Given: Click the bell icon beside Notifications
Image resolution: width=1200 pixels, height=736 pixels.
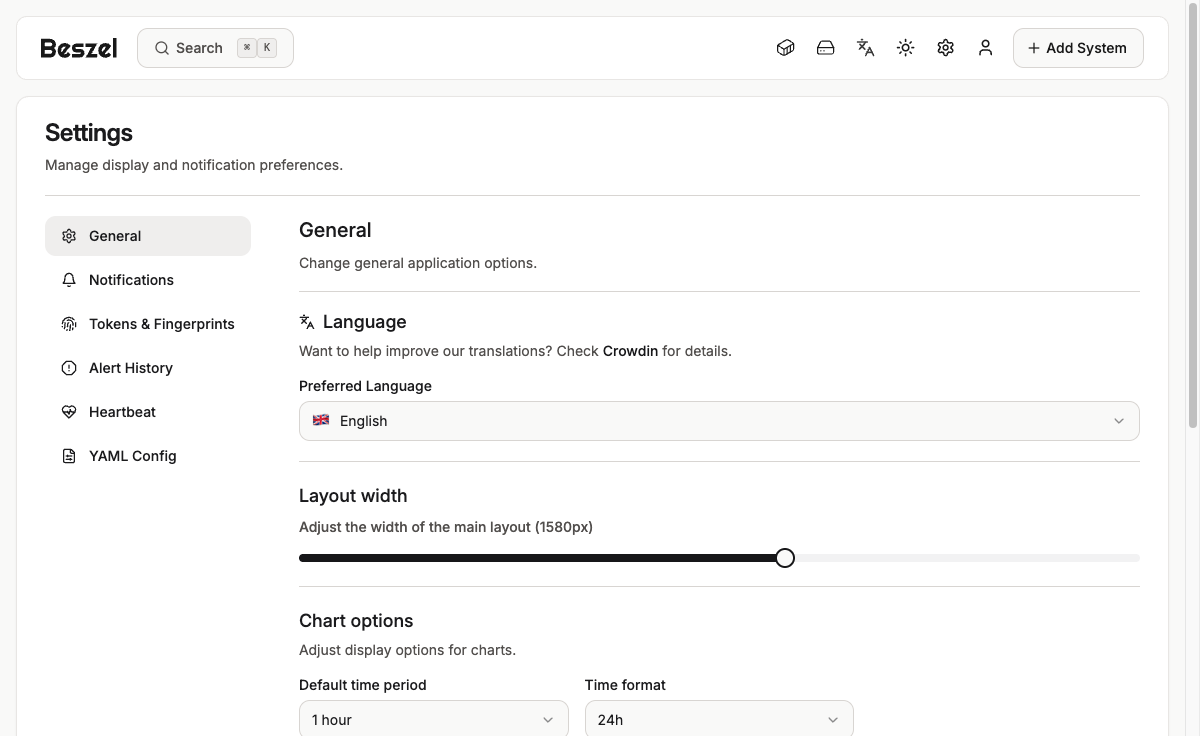Looking at the screenshot, I should point(69,280).
